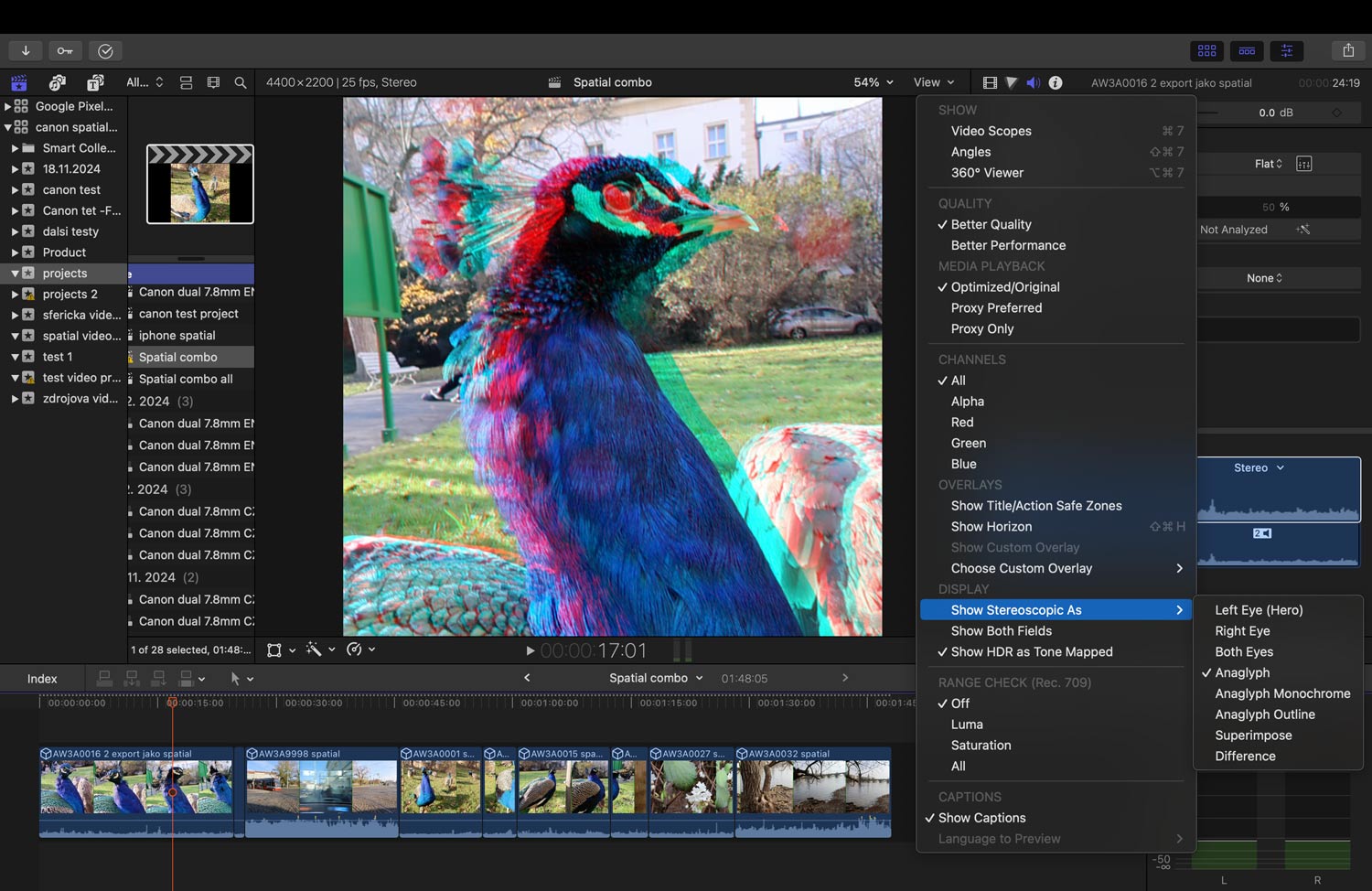
Task: Click the Import Media arrow button
Action: pyautogui.click(x=26, y=50)
